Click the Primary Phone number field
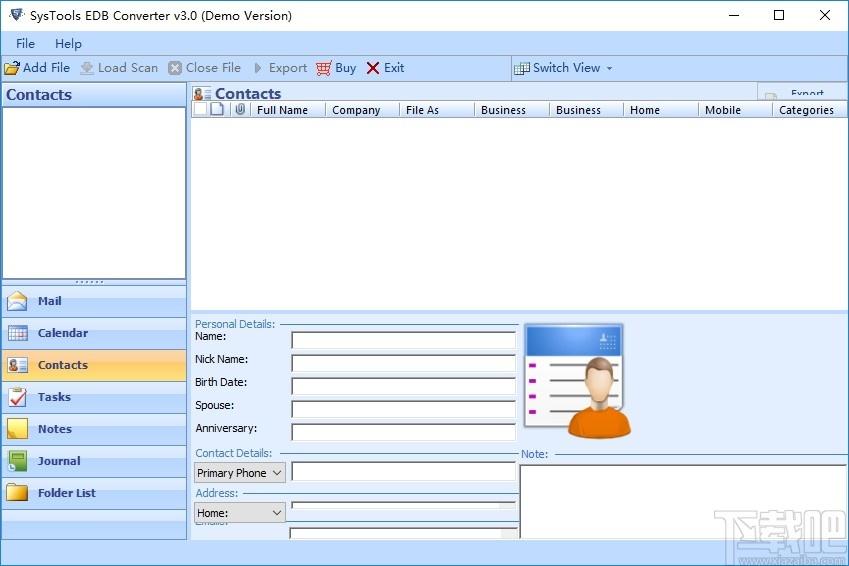This screenshot has height=566, width=849. tap(403, 471)
